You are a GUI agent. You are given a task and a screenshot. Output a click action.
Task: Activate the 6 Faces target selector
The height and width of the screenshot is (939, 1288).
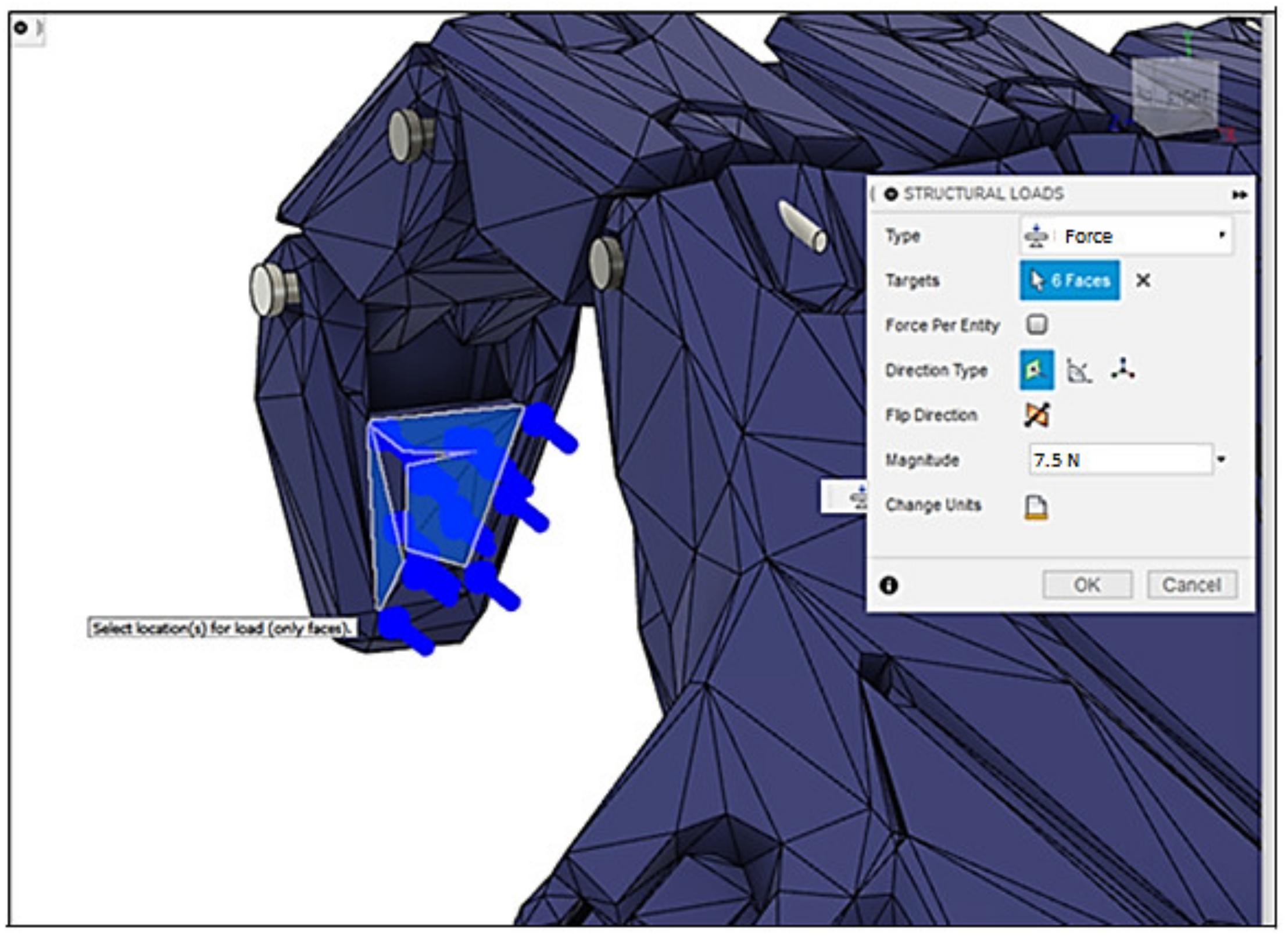(1069, 281)
